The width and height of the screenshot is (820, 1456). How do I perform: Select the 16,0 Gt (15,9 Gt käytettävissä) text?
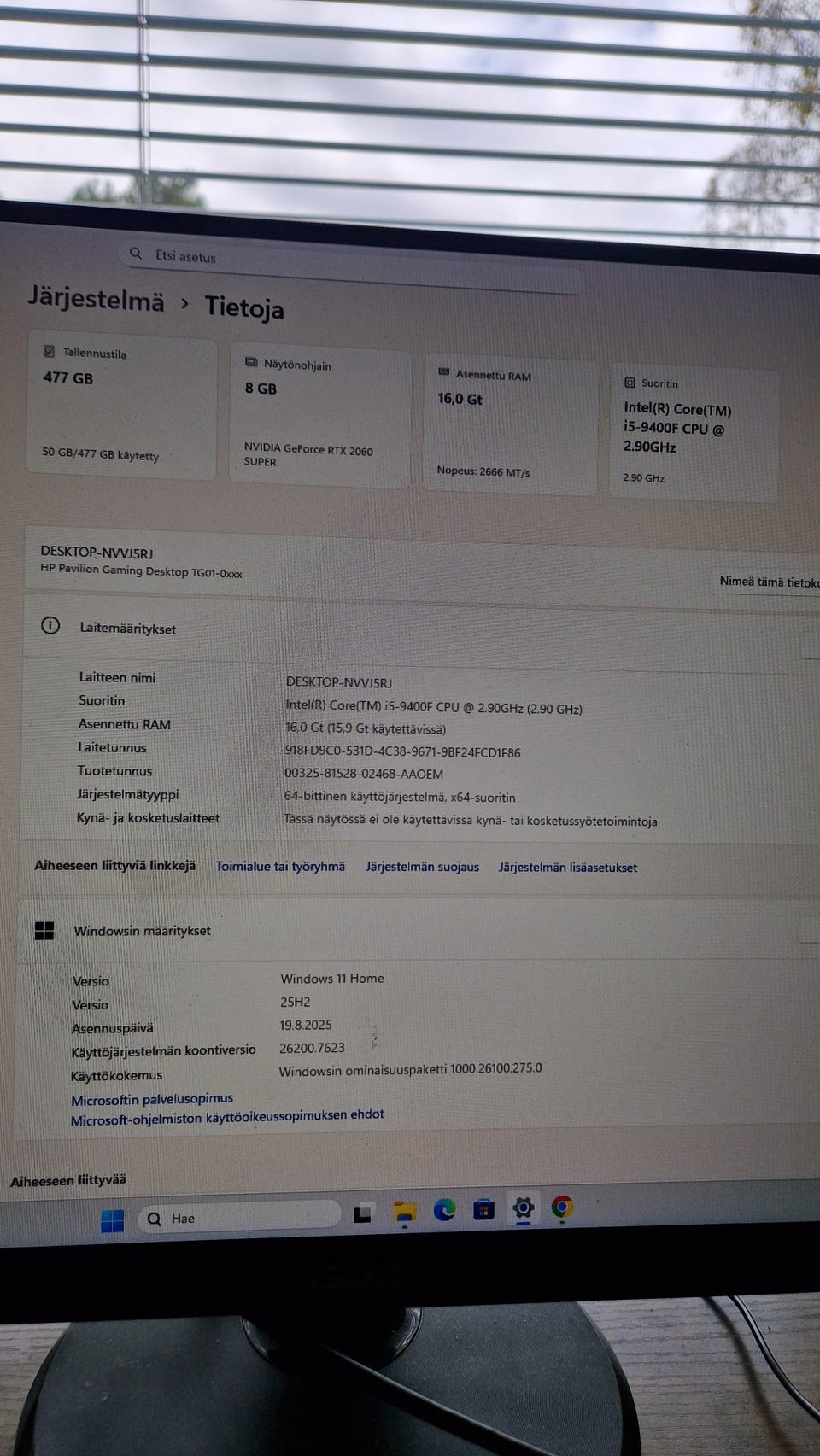[x=366, y=728]
